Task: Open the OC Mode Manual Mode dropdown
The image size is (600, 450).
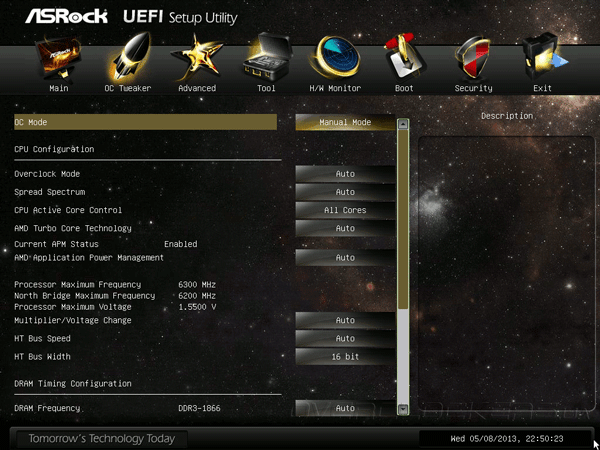Action: [345, 122]
